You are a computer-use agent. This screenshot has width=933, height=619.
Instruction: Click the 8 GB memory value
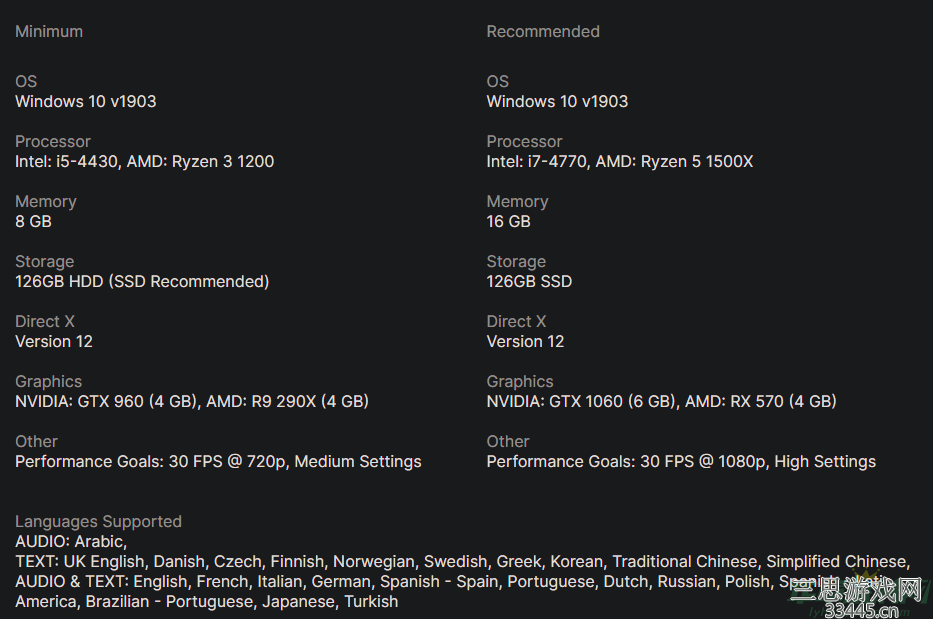[33, 221]
